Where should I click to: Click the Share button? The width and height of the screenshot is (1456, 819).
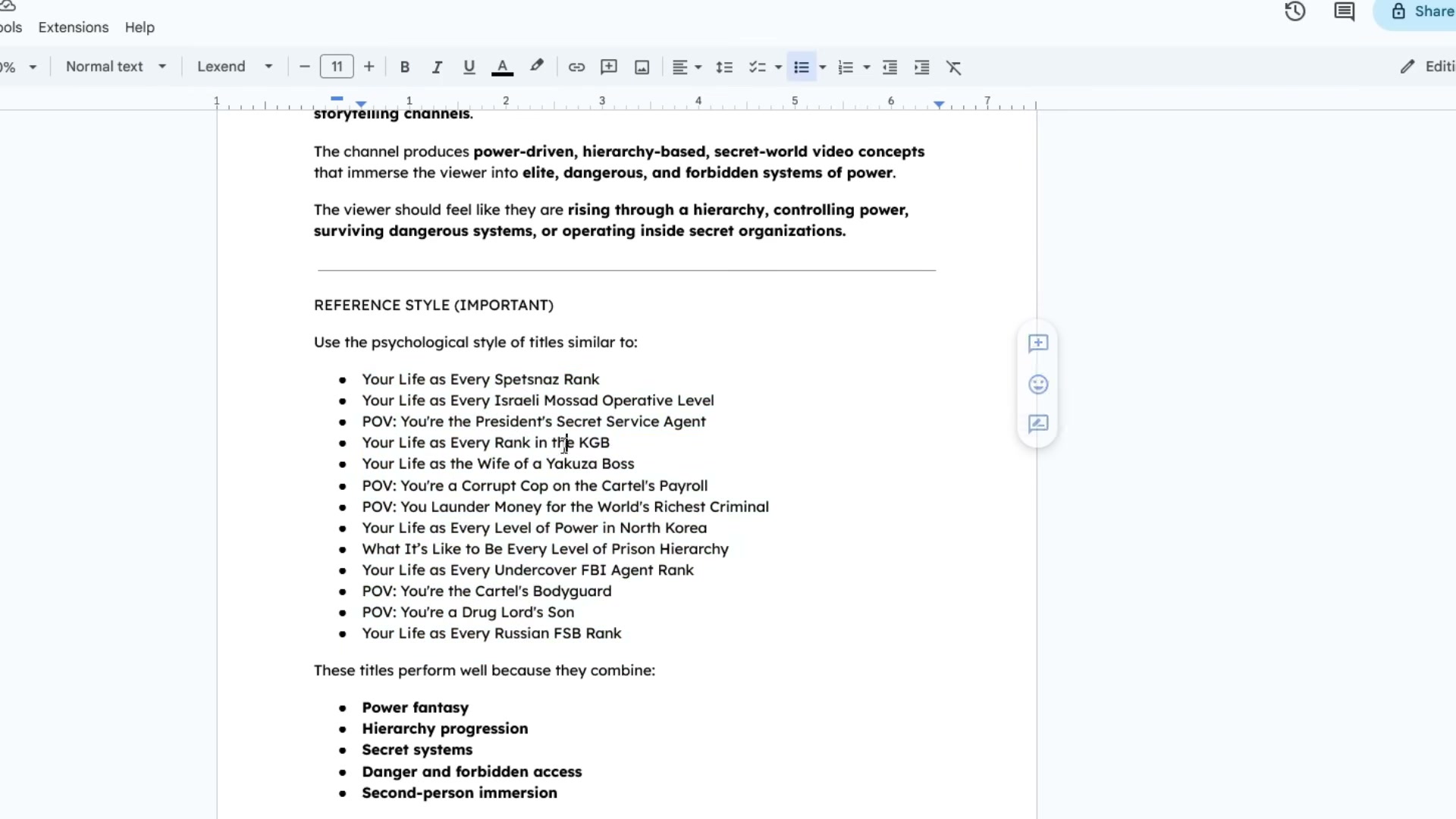[1418, 11]
